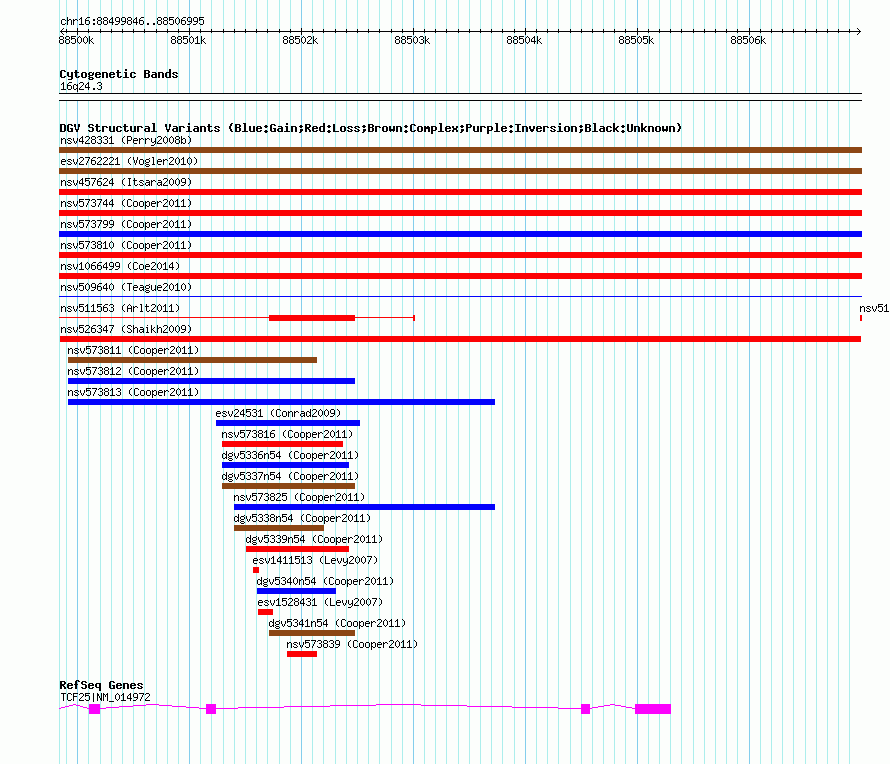This screenshot has width=890, height=764.
Task: Open the esv1528431 (Levy2007) red marker
Action: click(x=265, y=612)
